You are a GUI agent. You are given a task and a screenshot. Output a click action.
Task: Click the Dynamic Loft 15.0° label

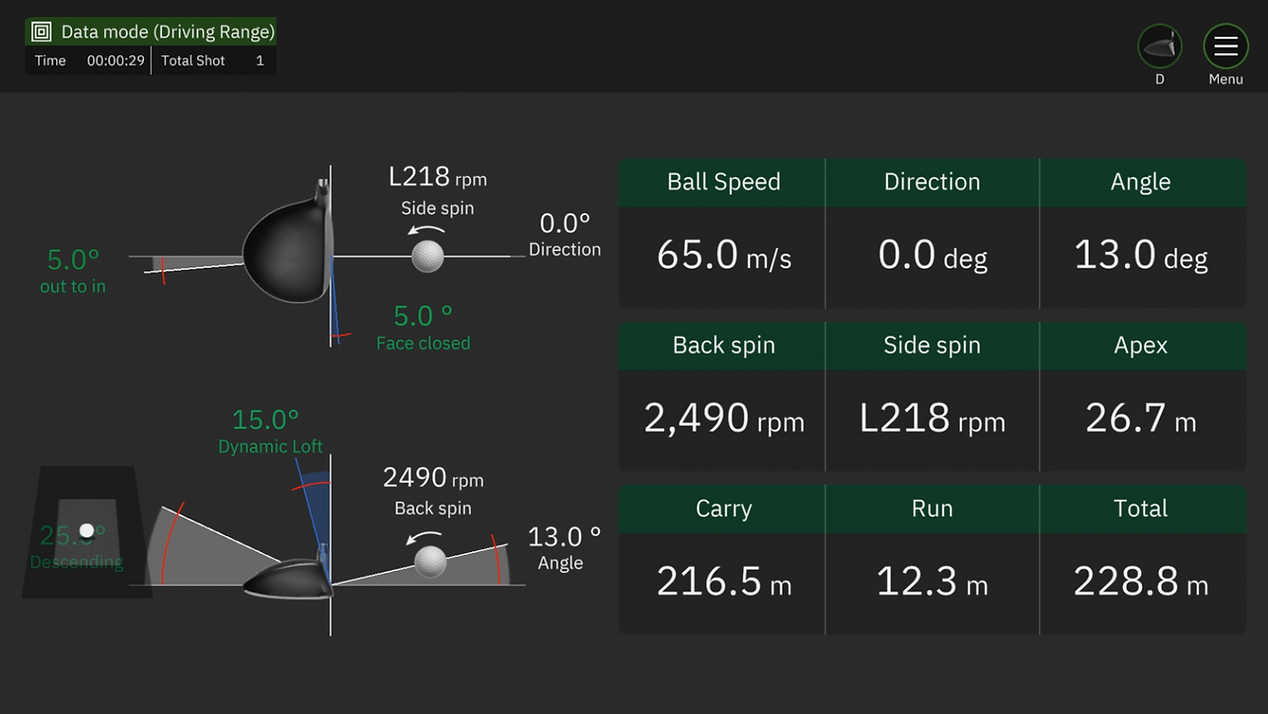click(x=268, y=431)
